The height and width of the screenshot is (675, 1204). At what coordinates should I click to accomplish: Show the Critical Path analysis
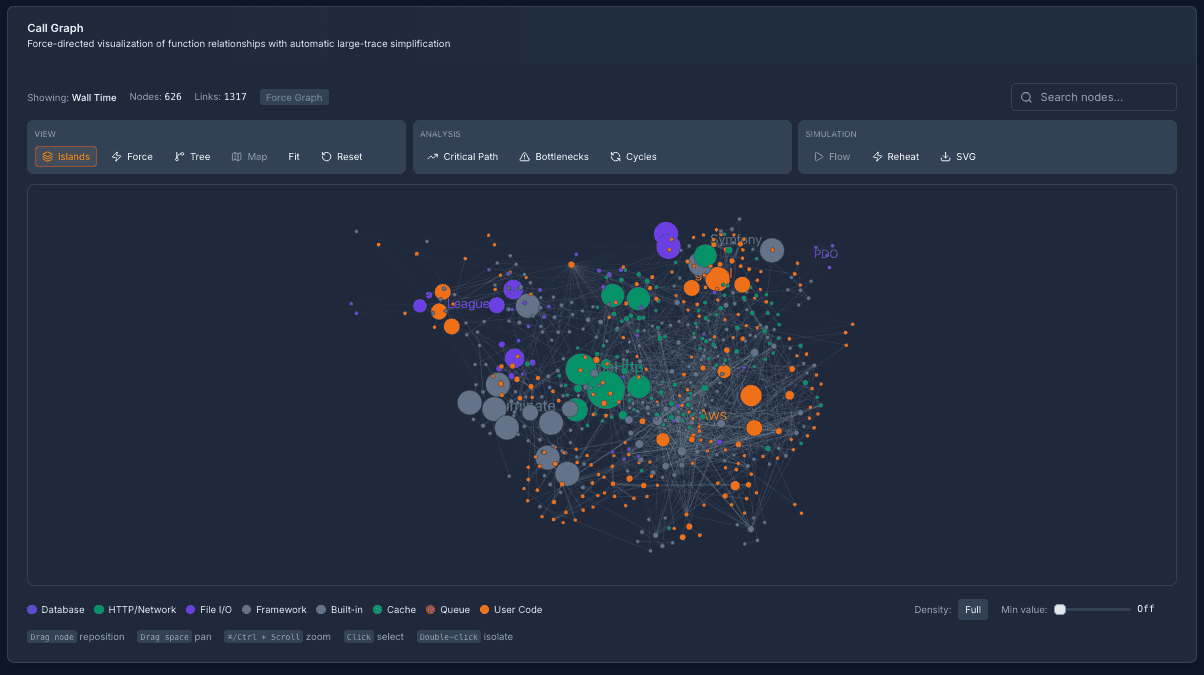tap(462, 156)
